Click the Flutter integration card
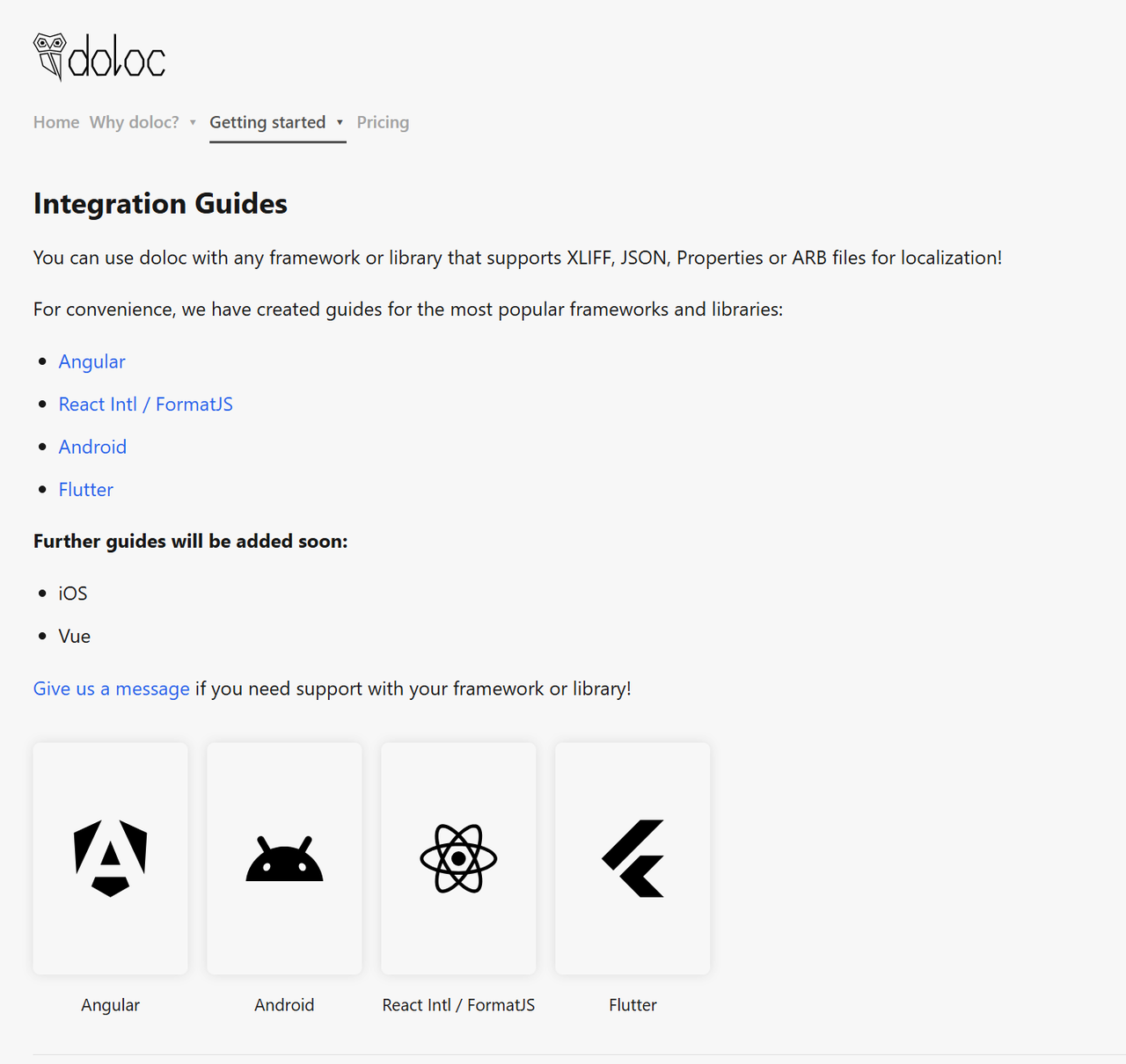 [632, 858]
